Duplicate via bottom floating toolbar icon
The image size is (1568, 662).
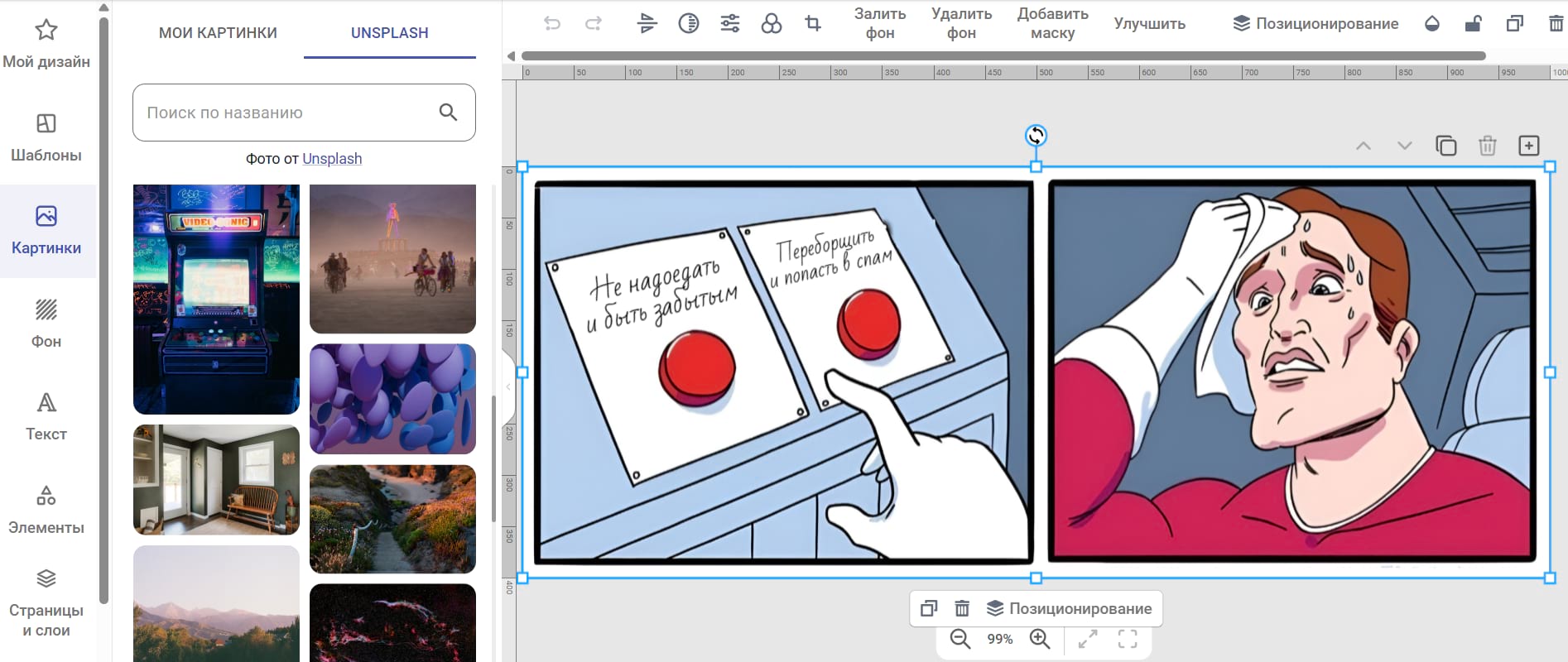(929, 608)
